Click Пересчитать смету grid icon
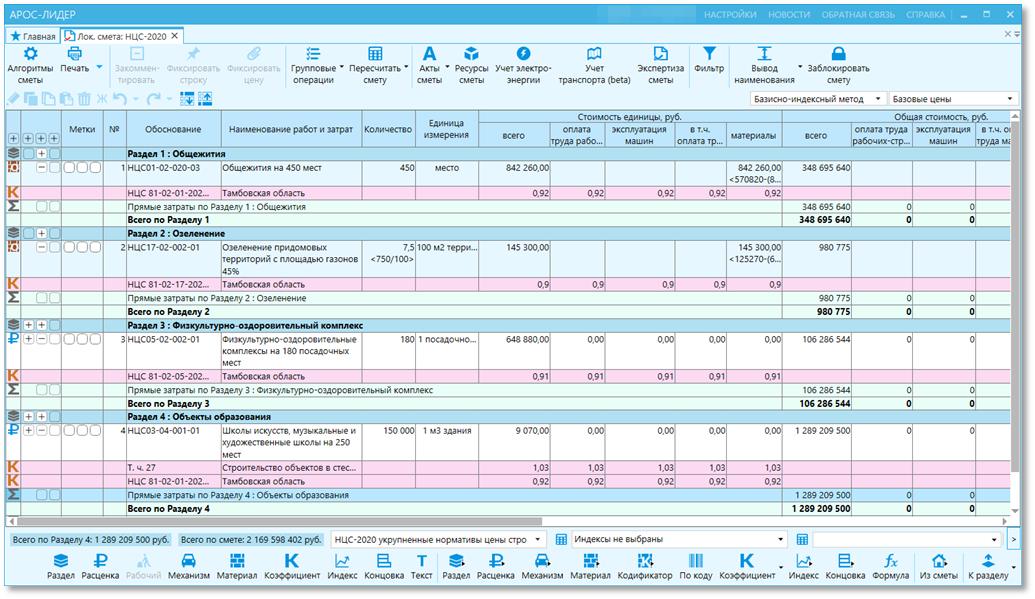 pyautogui.click(x=375, y=54)
